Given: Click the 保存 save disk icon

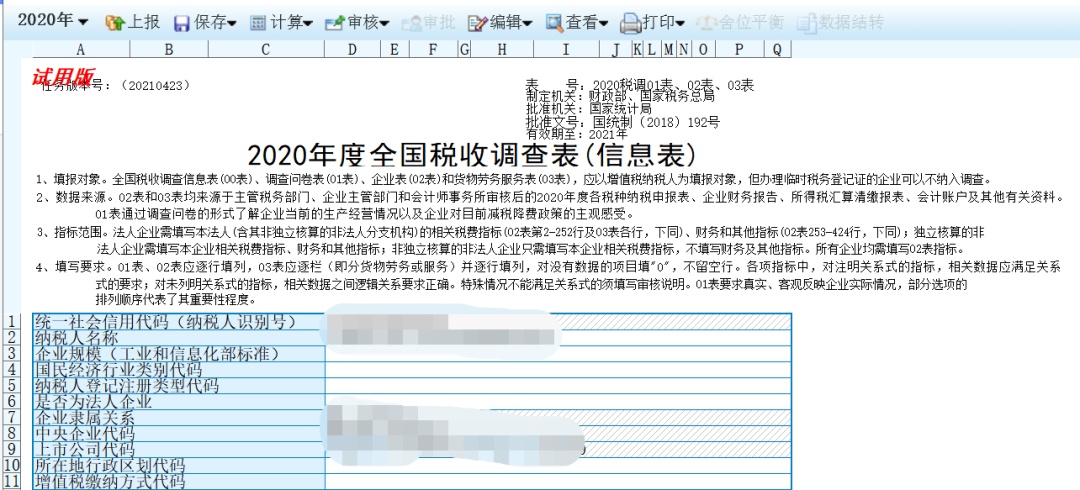Looking at the screenshot, I should click(182, 22).
